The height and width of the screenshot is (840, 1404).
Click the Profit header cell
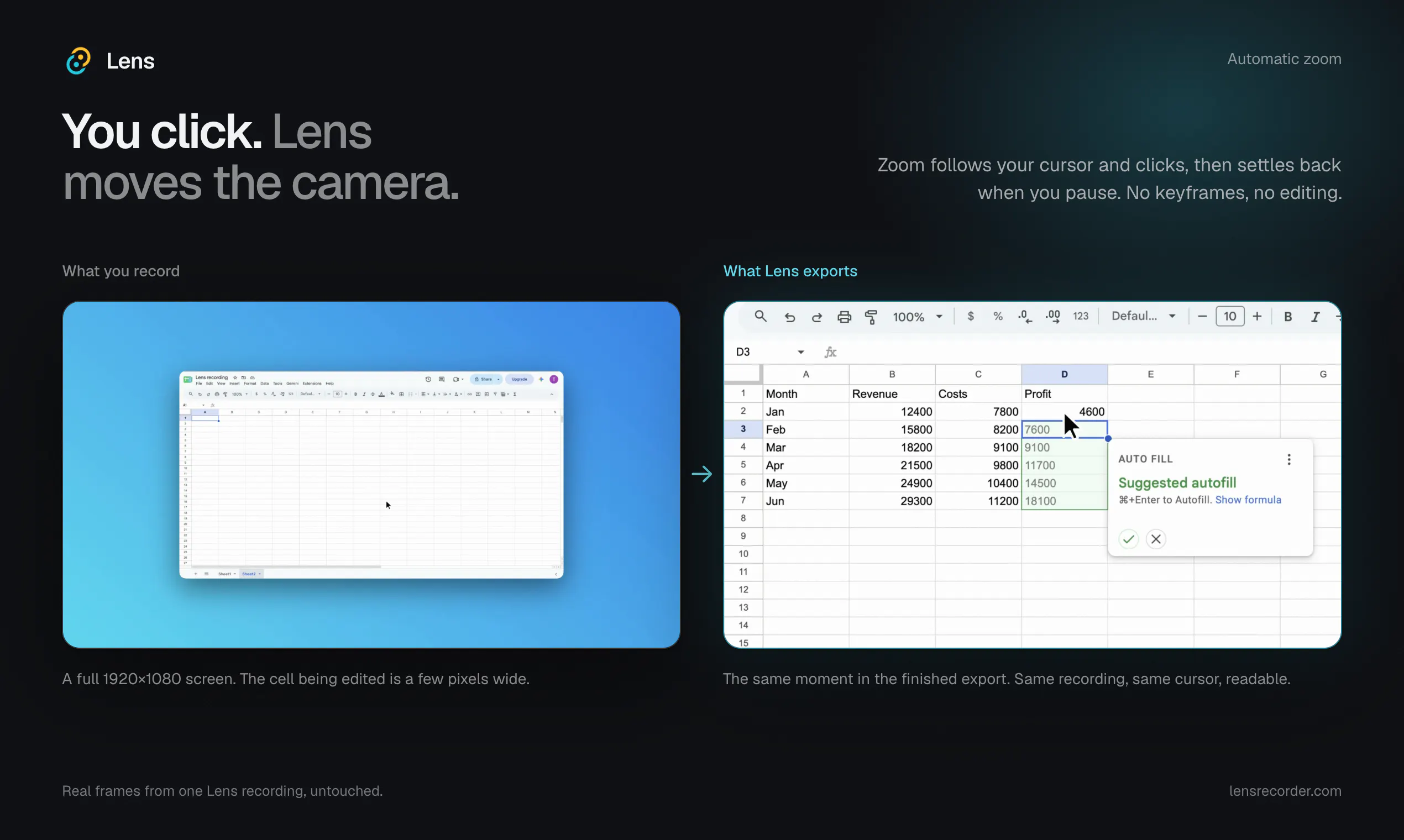tap(1064, 393)
